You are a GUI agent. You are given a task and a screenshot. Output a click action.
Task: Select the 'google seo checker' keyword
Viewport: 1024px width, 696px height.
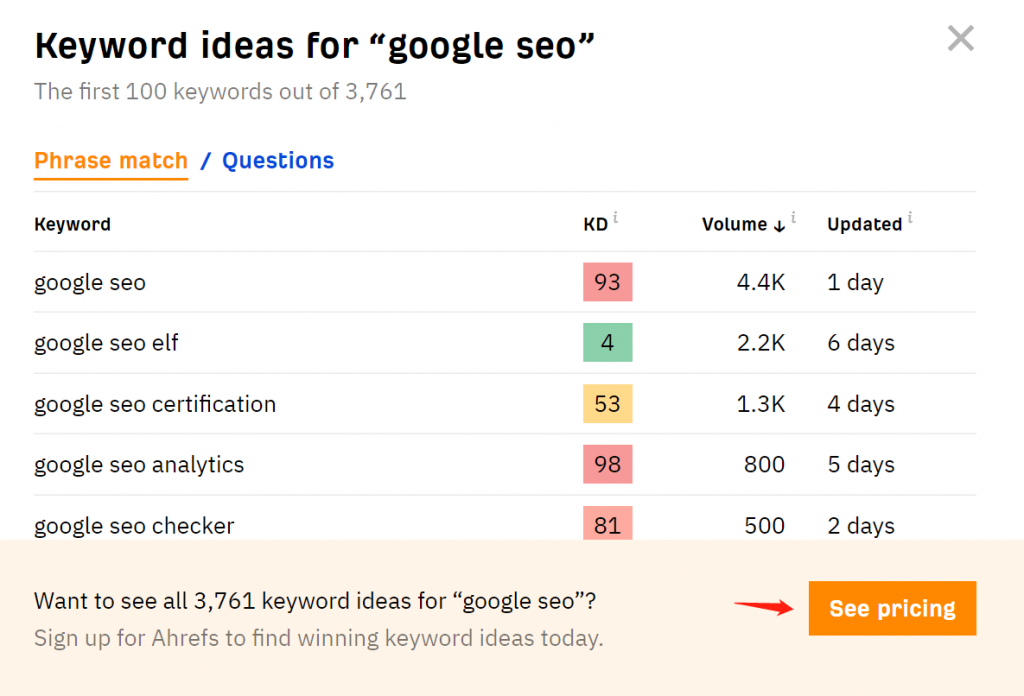[x=132, y=526]
